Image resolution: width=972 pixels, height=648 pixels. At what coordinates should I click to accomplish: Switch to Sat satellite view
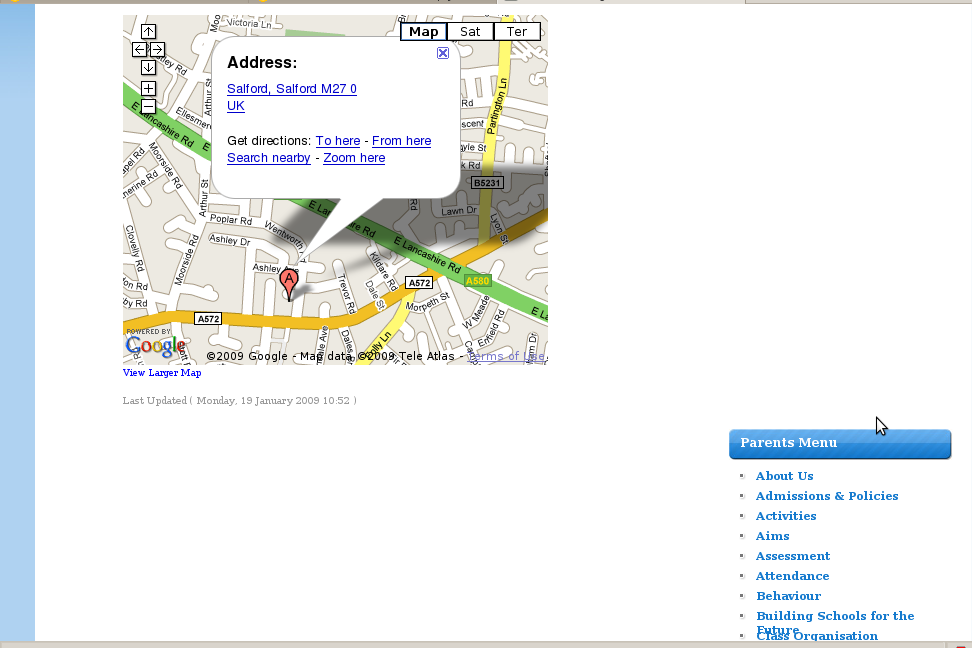point(470,32)
